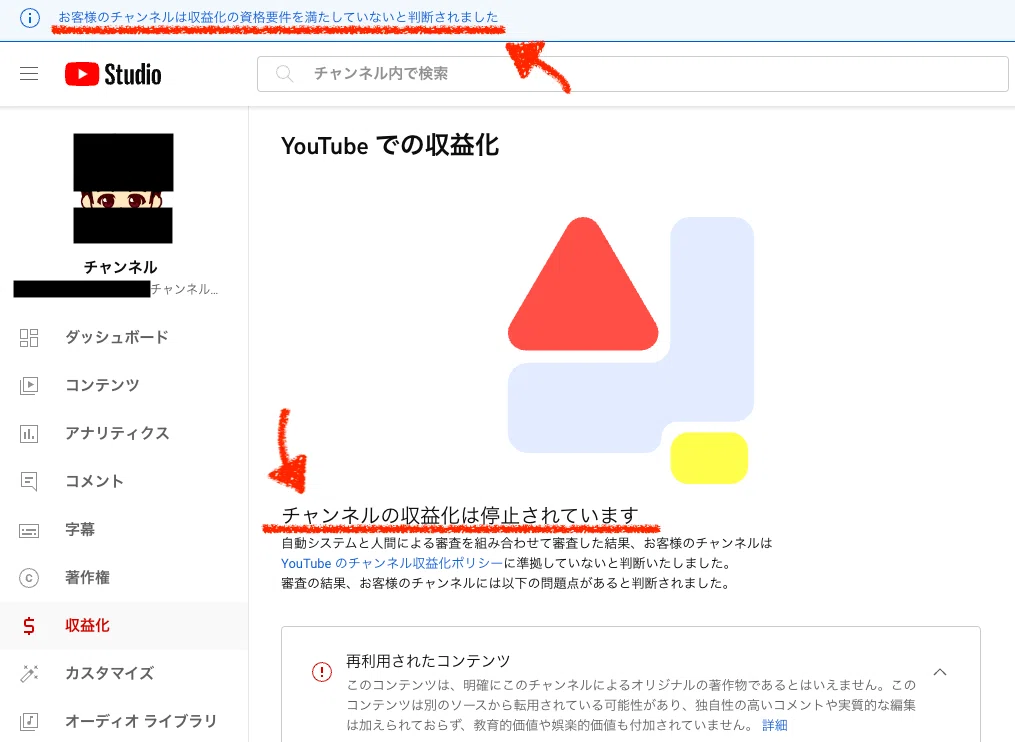This screenshot has height=742, width=1015.
Task: Click the red warning icon beside 再利用されたコンテンツ
Action: point(322,672)
